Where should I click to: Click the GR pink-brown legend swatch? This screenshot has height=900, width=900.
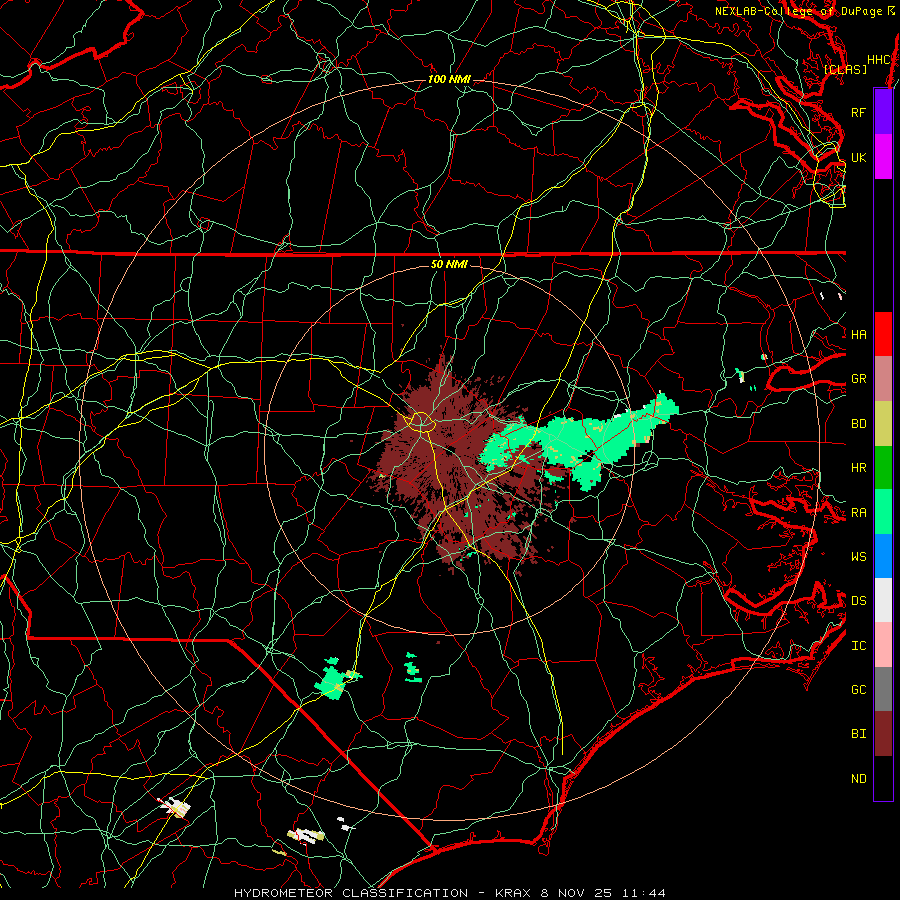click(883, 378)
